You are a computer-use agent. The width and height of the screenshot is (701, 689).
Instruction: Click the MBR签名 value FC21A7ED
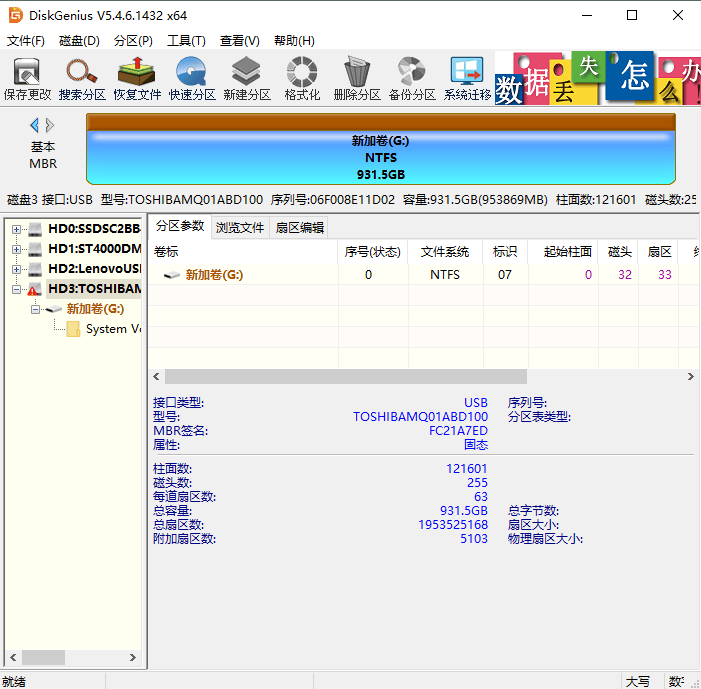[x=458, y=431]
